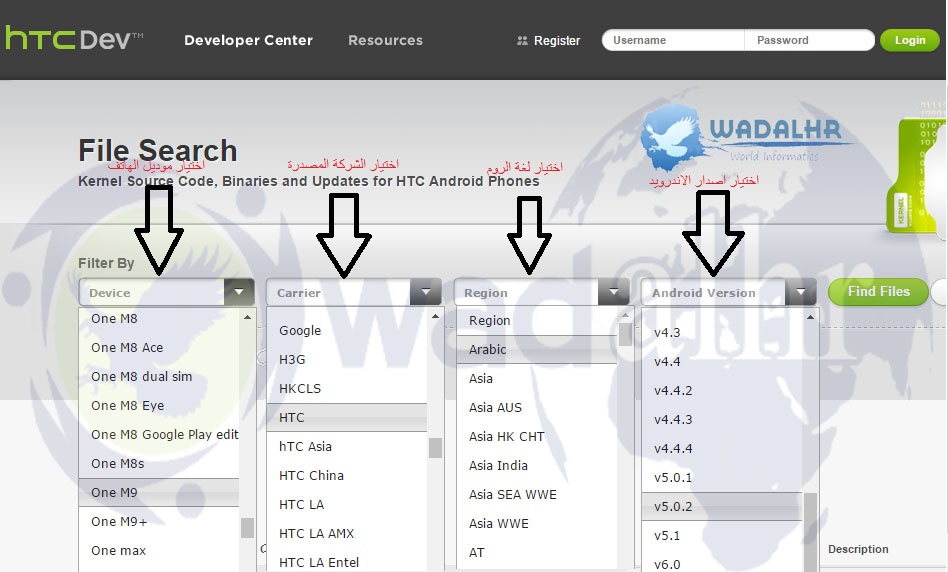This screenshot has width=948, height=572.
Task: Choose HTC LA AMX carrier
Action: click(x=347, y=534)
